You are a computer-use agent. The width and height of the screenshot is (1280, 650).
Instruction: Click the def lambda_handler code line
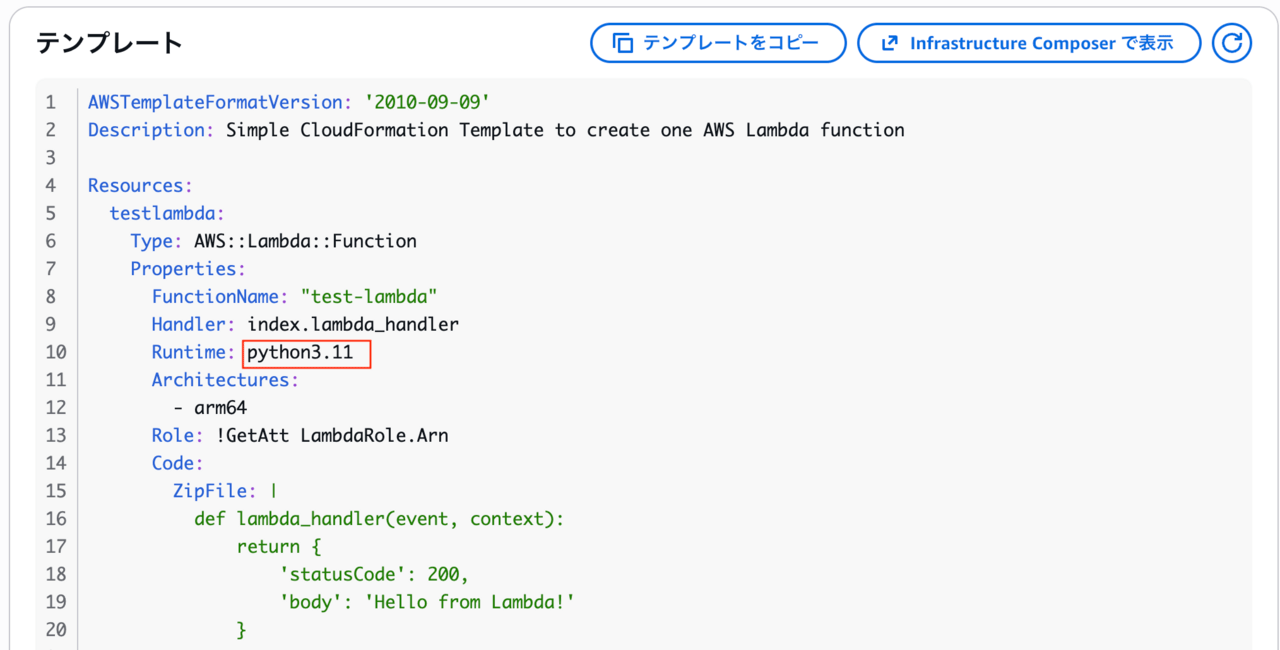380,519
